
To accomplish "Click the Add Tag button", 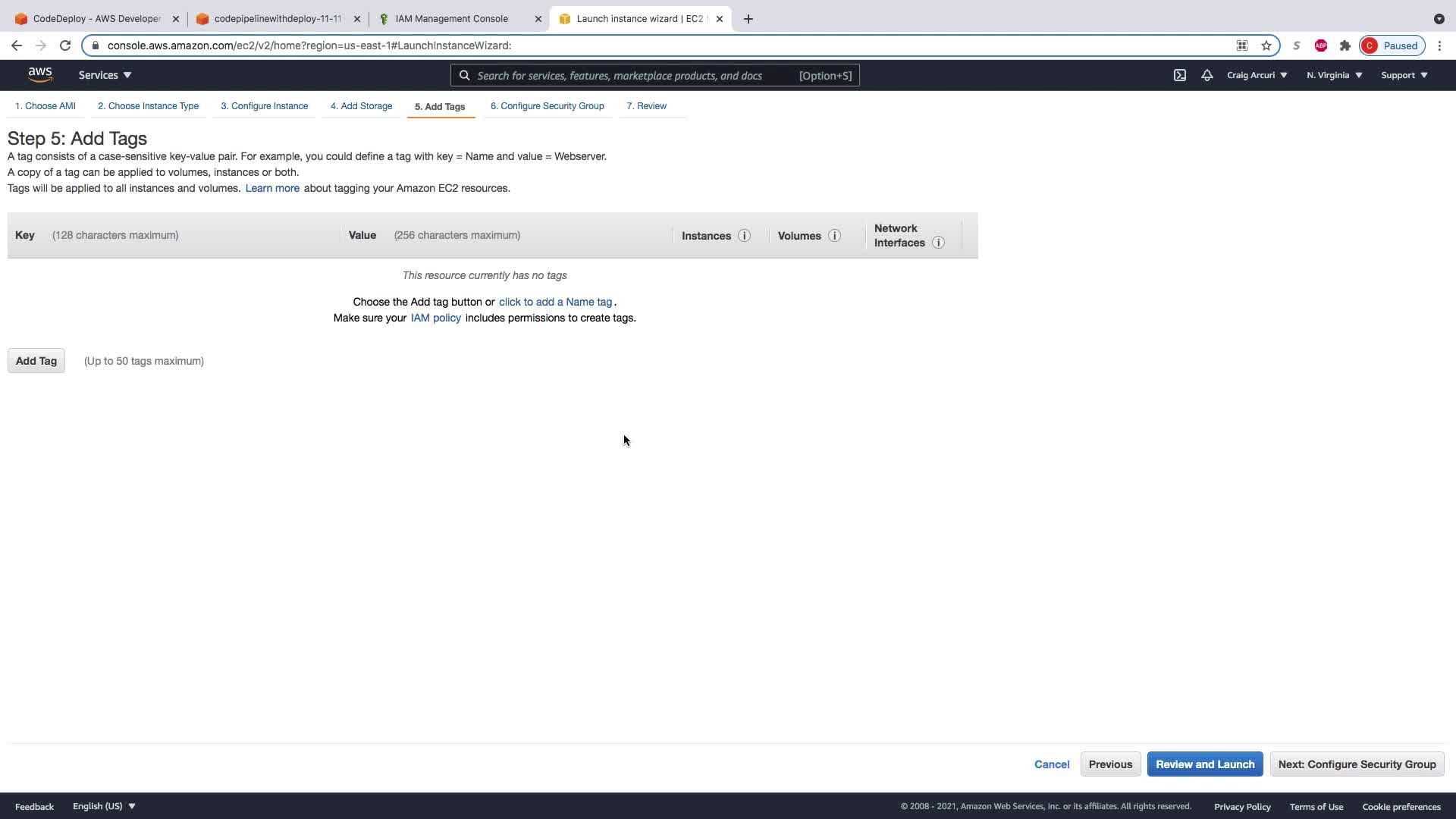I will click(36, 361).
